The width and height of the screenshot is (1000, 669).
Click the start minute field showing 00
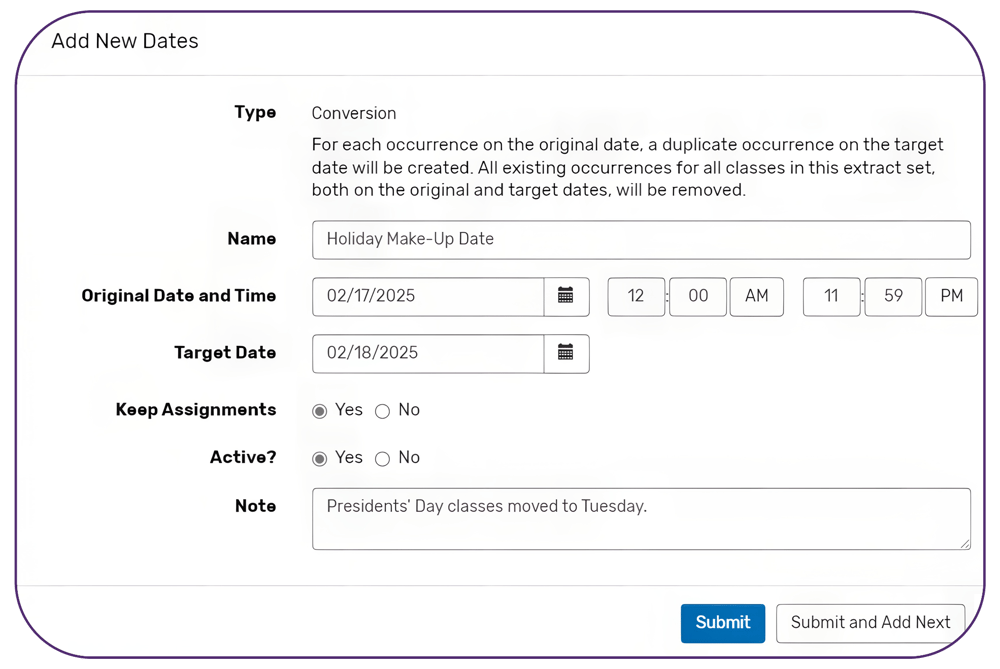point(698,297)
